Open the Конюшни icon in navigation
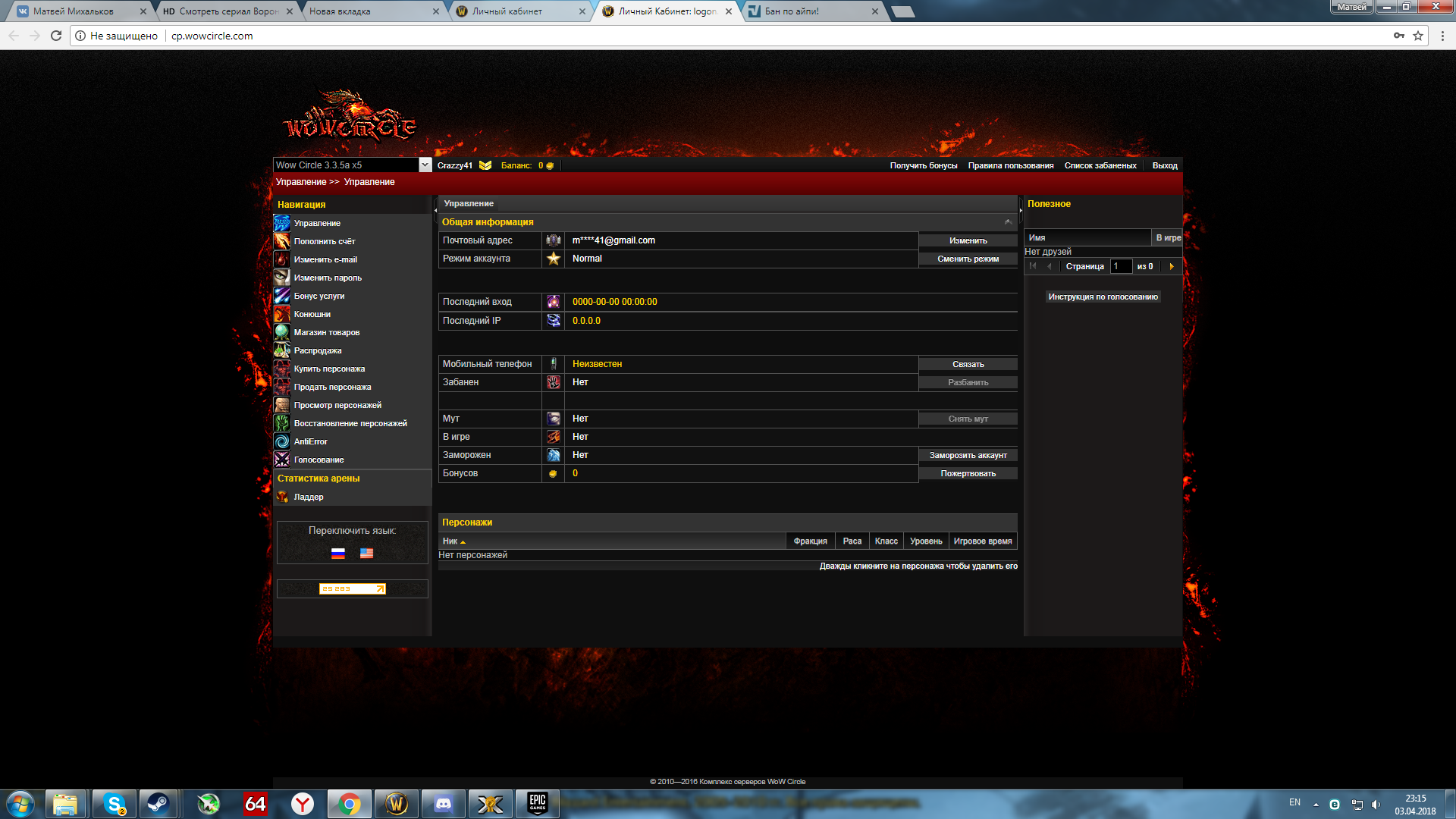 (x=281, y=314)
